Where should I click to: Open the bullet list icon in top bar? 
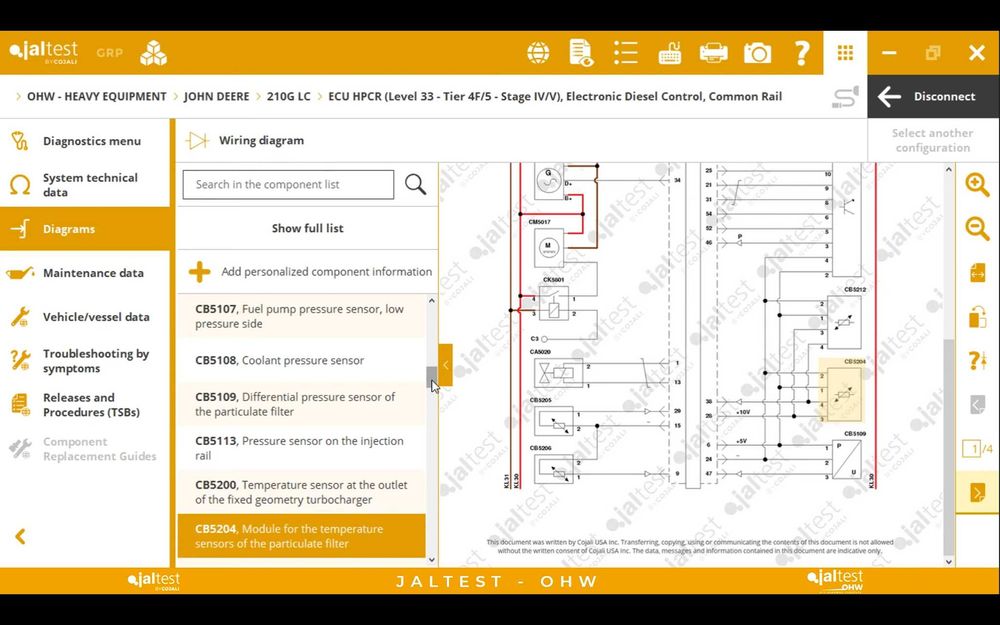point(626,53)
